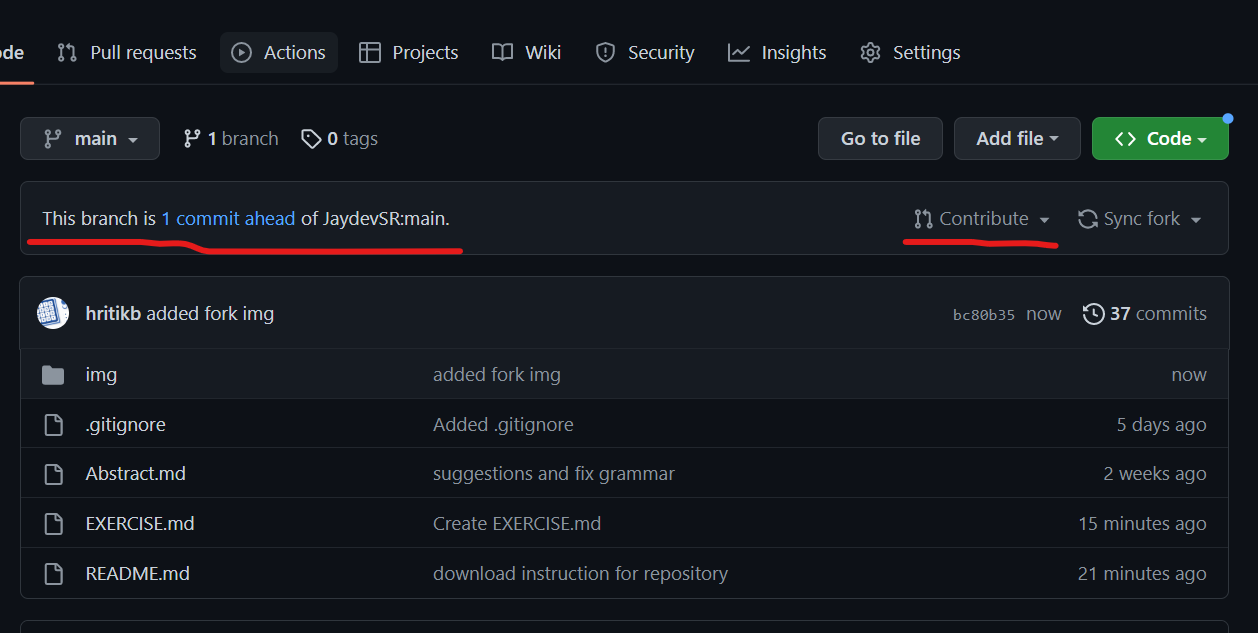Viewport: 1258px width, 633px height.
Task: Open the green Code dropdown
Action: [x=1160, y=138]
